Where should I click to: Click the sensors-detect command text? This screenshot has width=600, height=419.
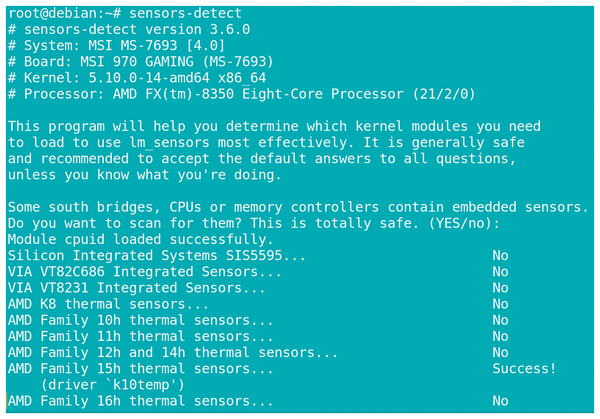185,13
